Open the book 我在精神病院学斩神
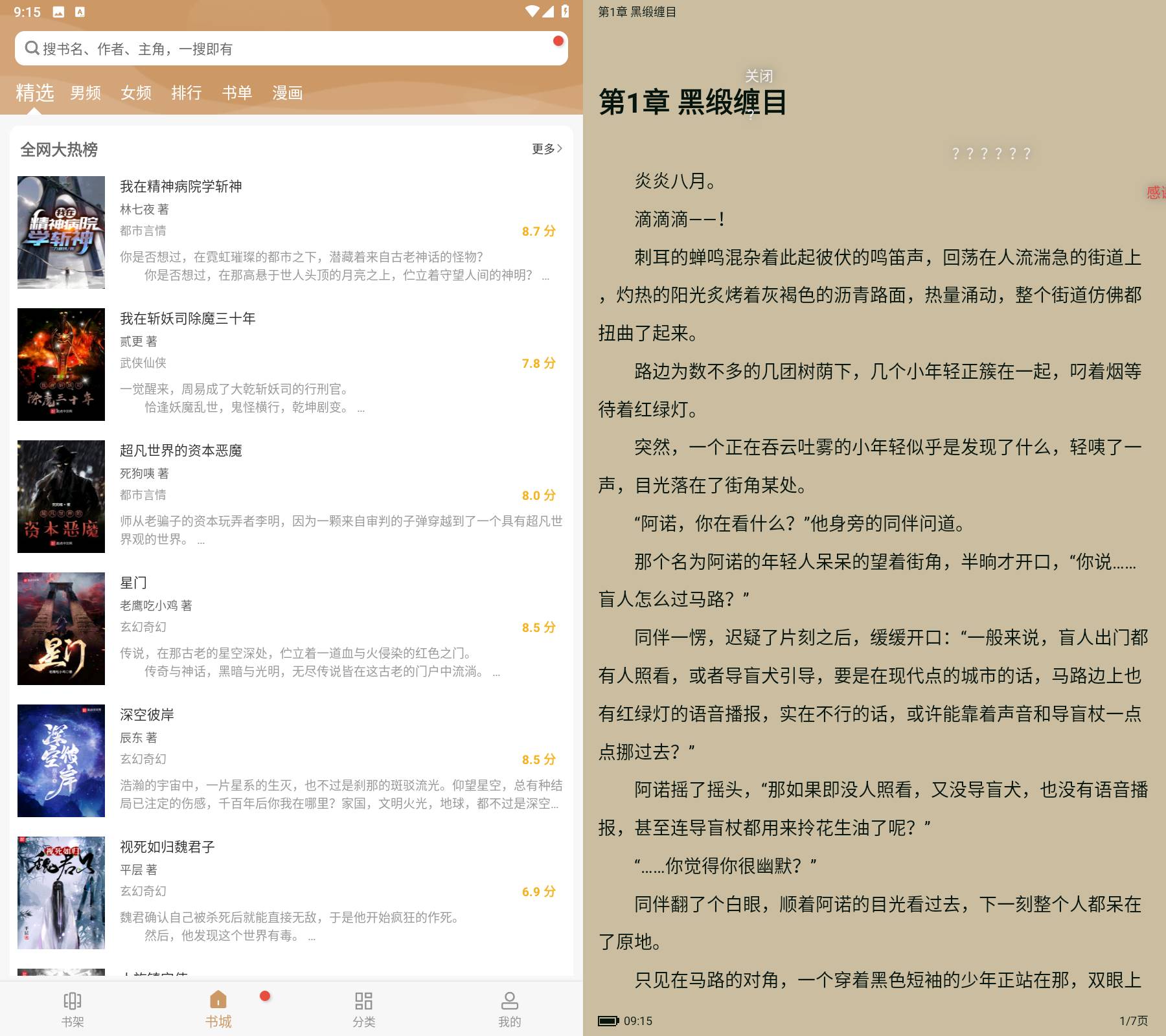The image size is (1166, 1036). 181,186
